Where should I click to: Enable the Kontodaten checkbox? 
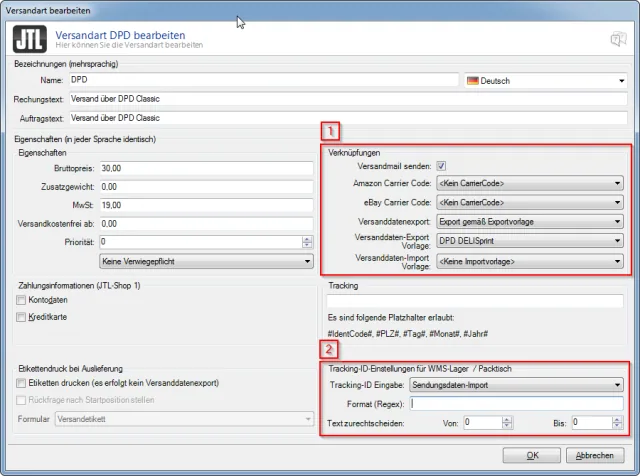click(x=21, y=300)
